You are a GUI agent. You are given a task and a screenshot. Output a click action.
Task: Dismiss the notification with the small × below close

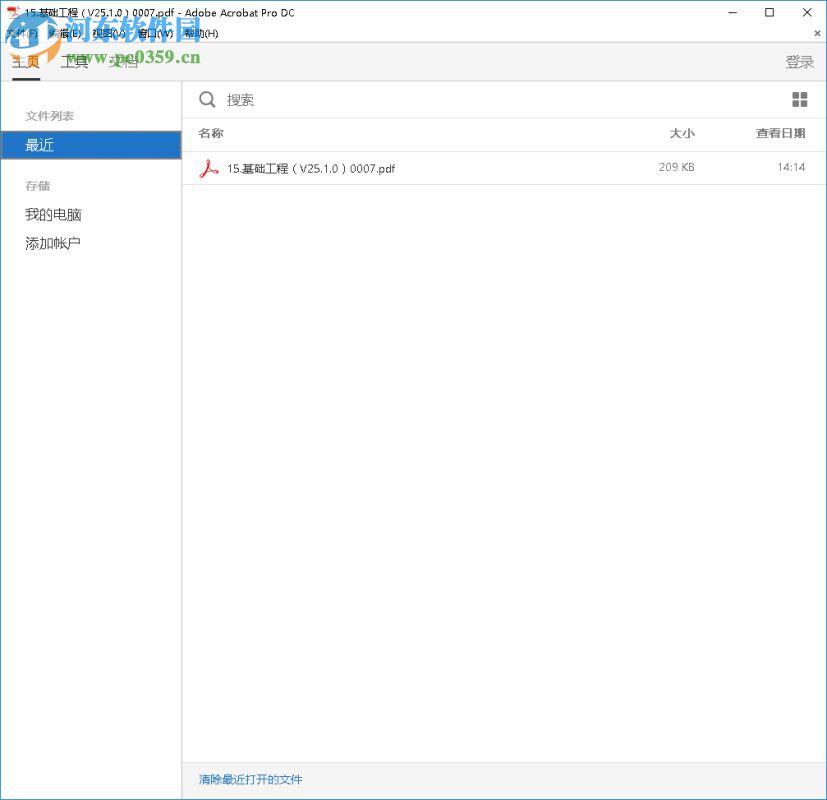817,33
